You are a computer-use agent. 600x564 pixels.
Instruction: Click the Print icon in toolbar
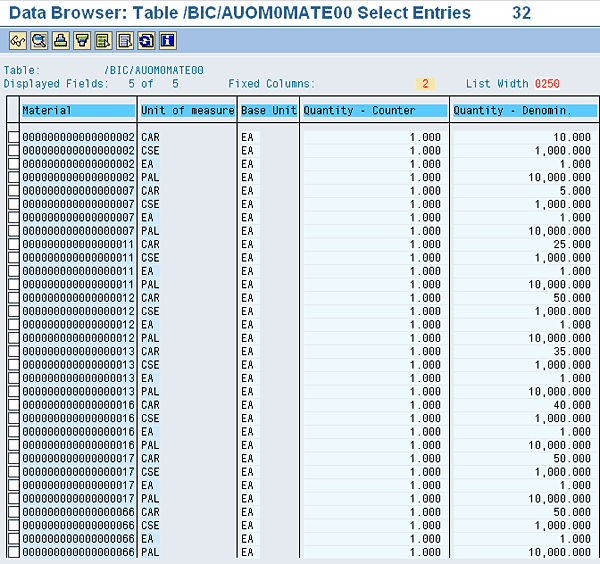60,41
